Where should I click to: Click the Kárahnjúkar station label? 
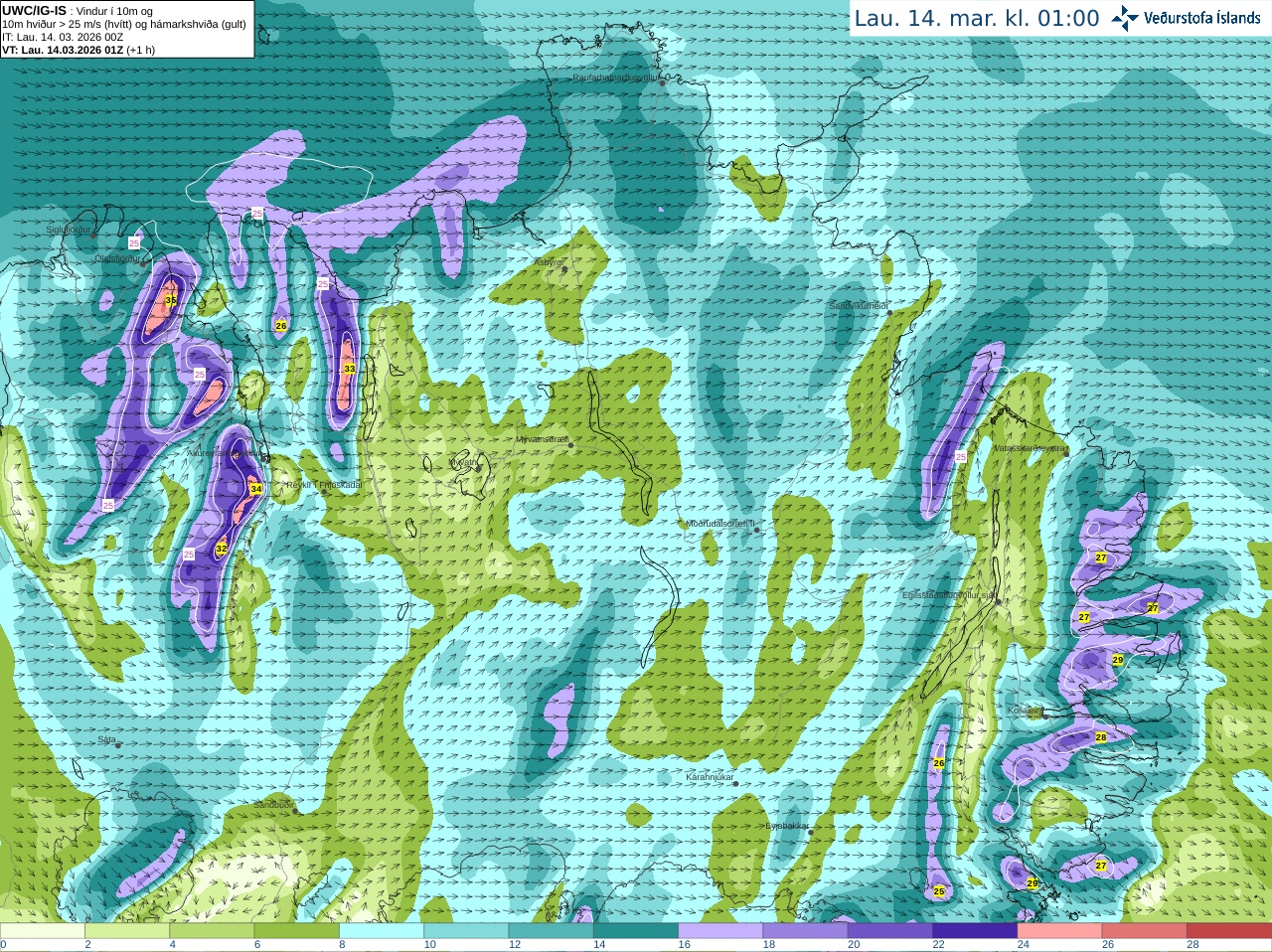click(x=710, y=777)
